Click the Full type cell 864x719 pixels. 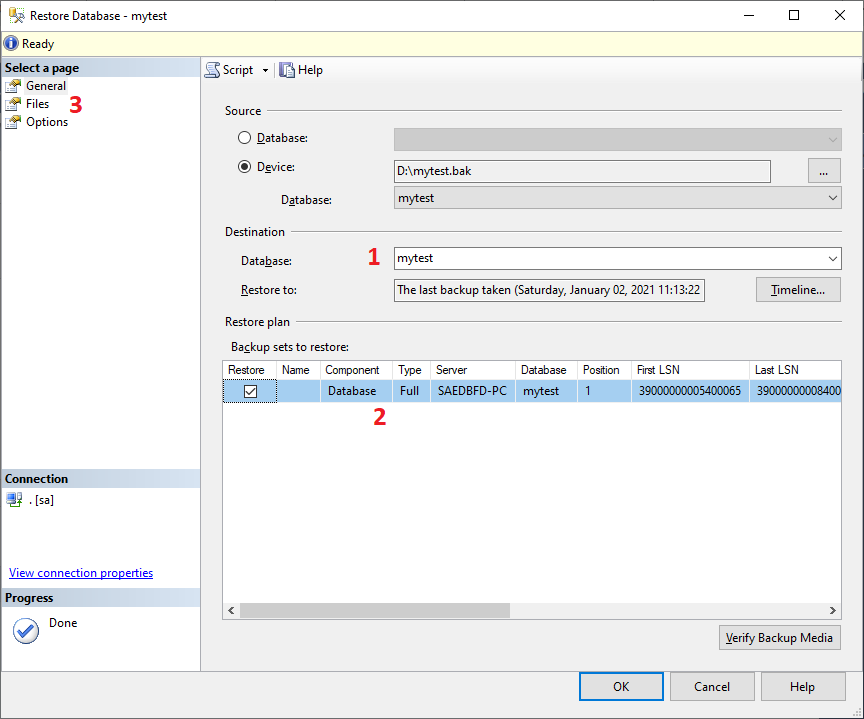click(411, 391)
